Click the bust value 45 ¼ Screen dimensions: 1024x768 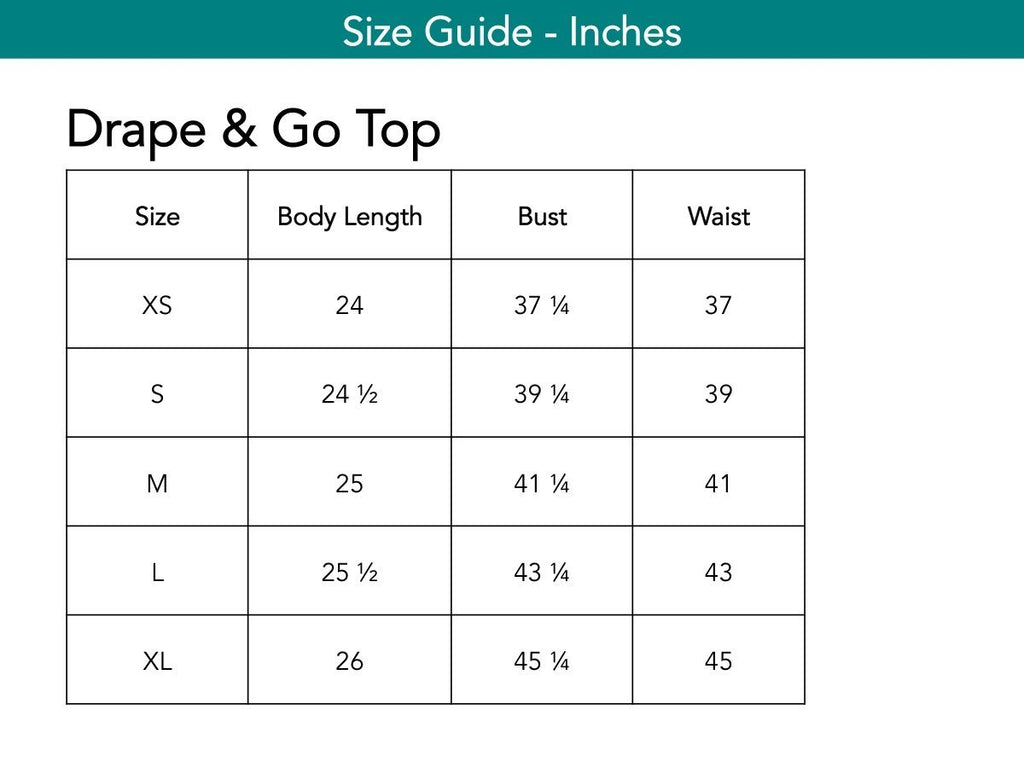(x=541, y=661)
